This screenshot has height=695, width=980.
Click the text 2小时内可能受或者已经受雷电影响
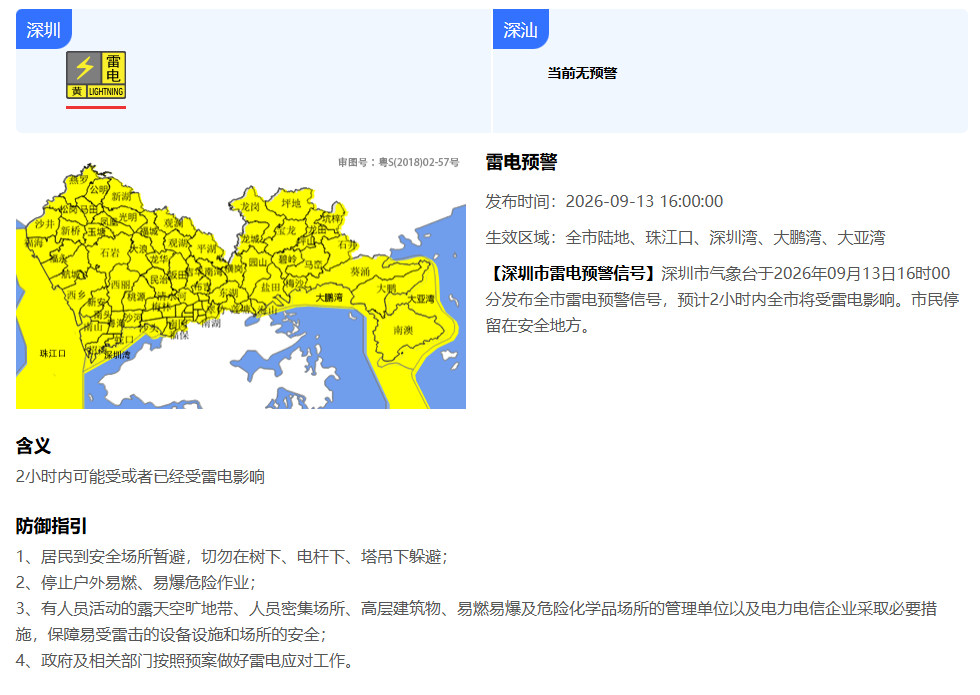point(141,477)
